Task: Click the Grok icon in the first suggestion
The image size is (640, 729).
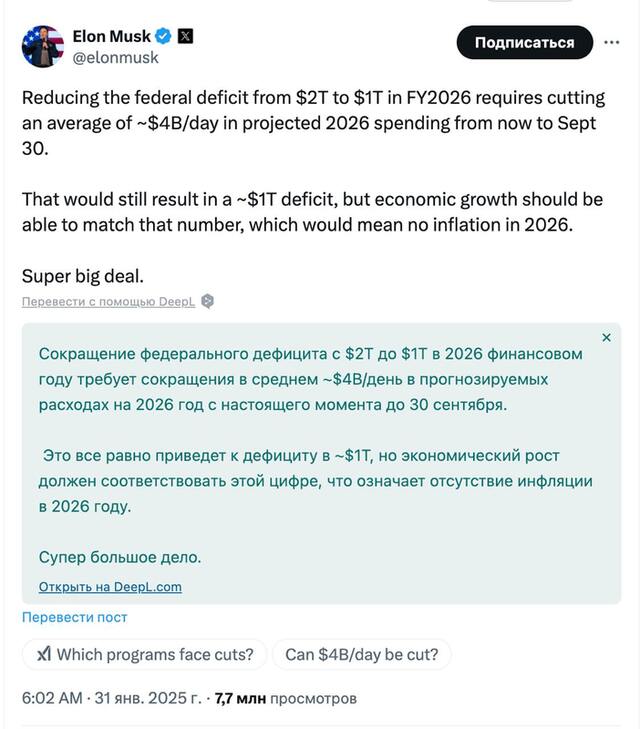Action: point(44,655)
